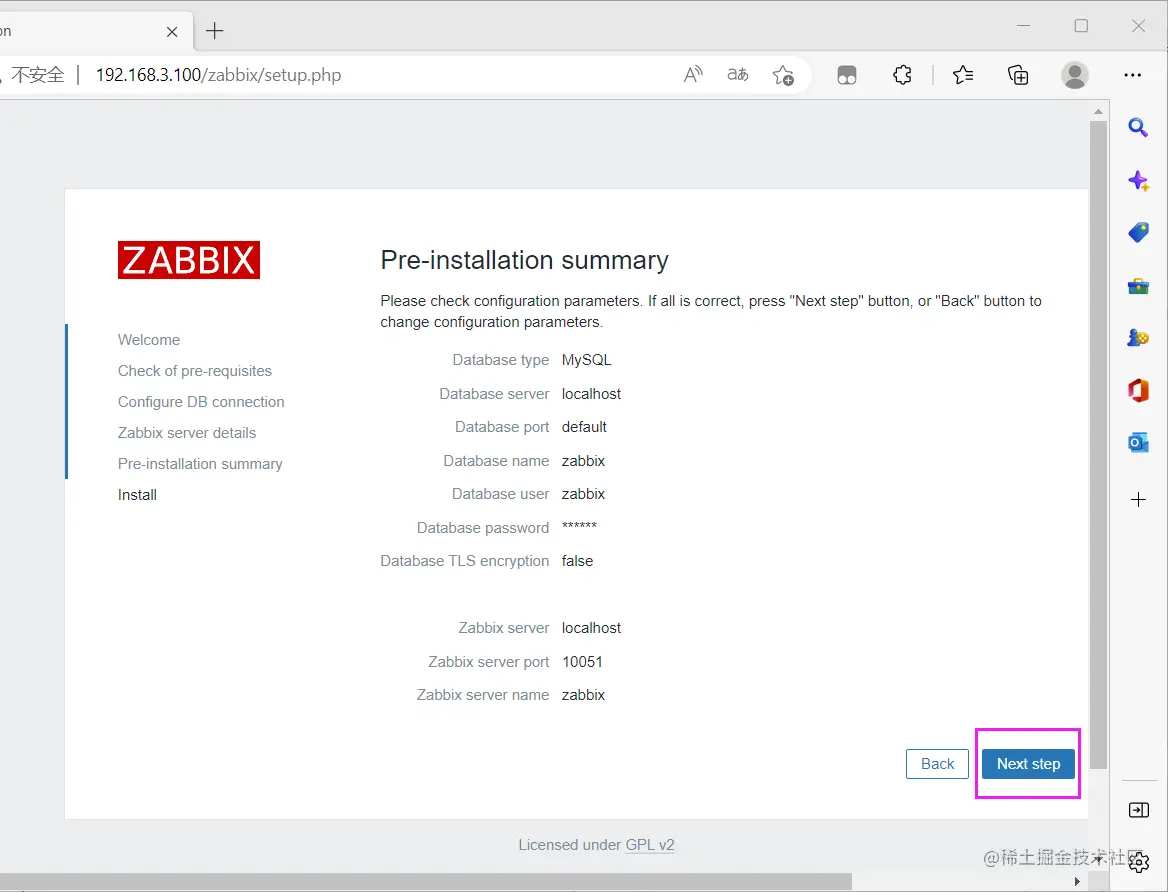Click the Next step button
The height and width of the screenshot is (892, 1168).
1028,764
